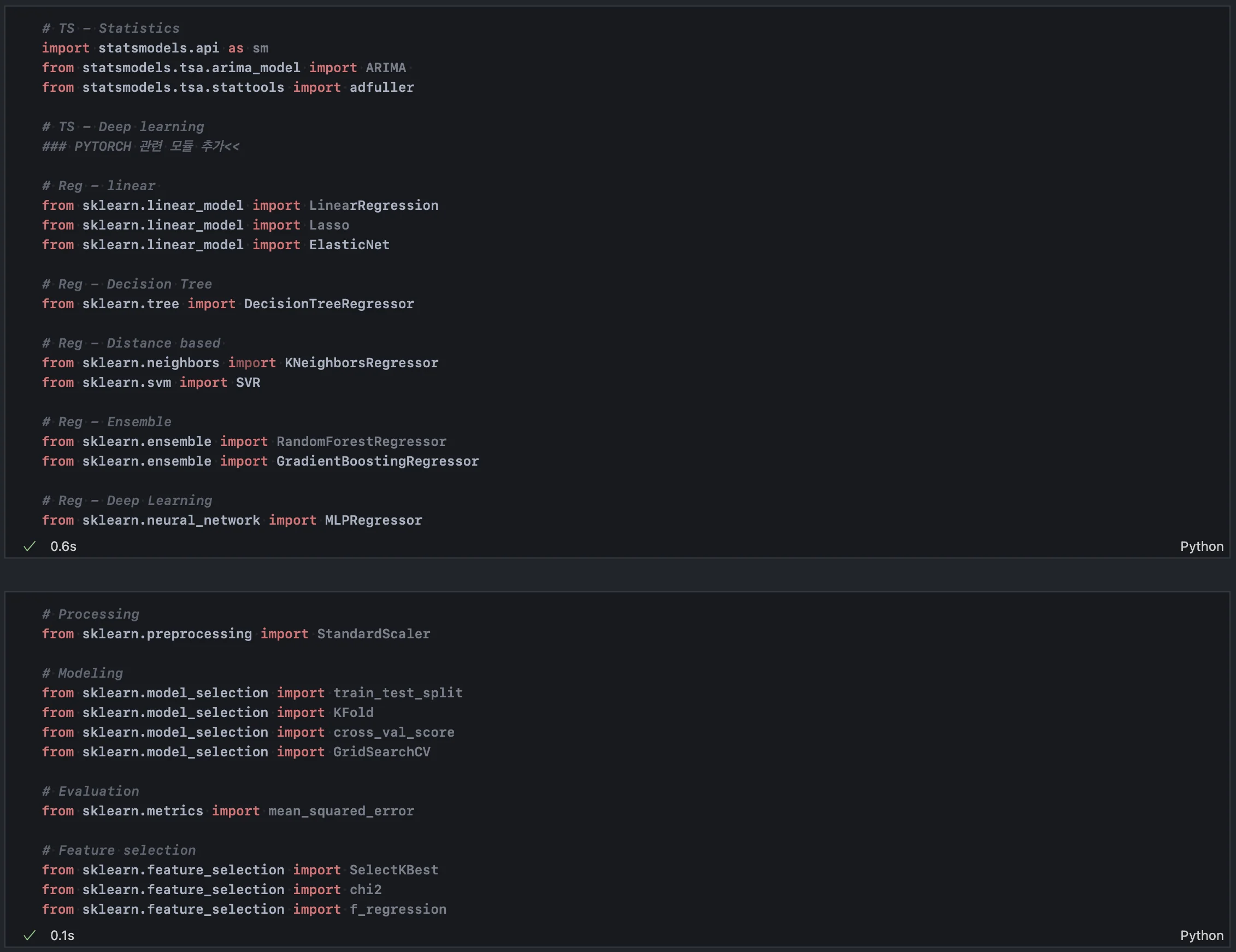Click the f_regression import name
The image size is (1236, 952).
coord(397,909)
